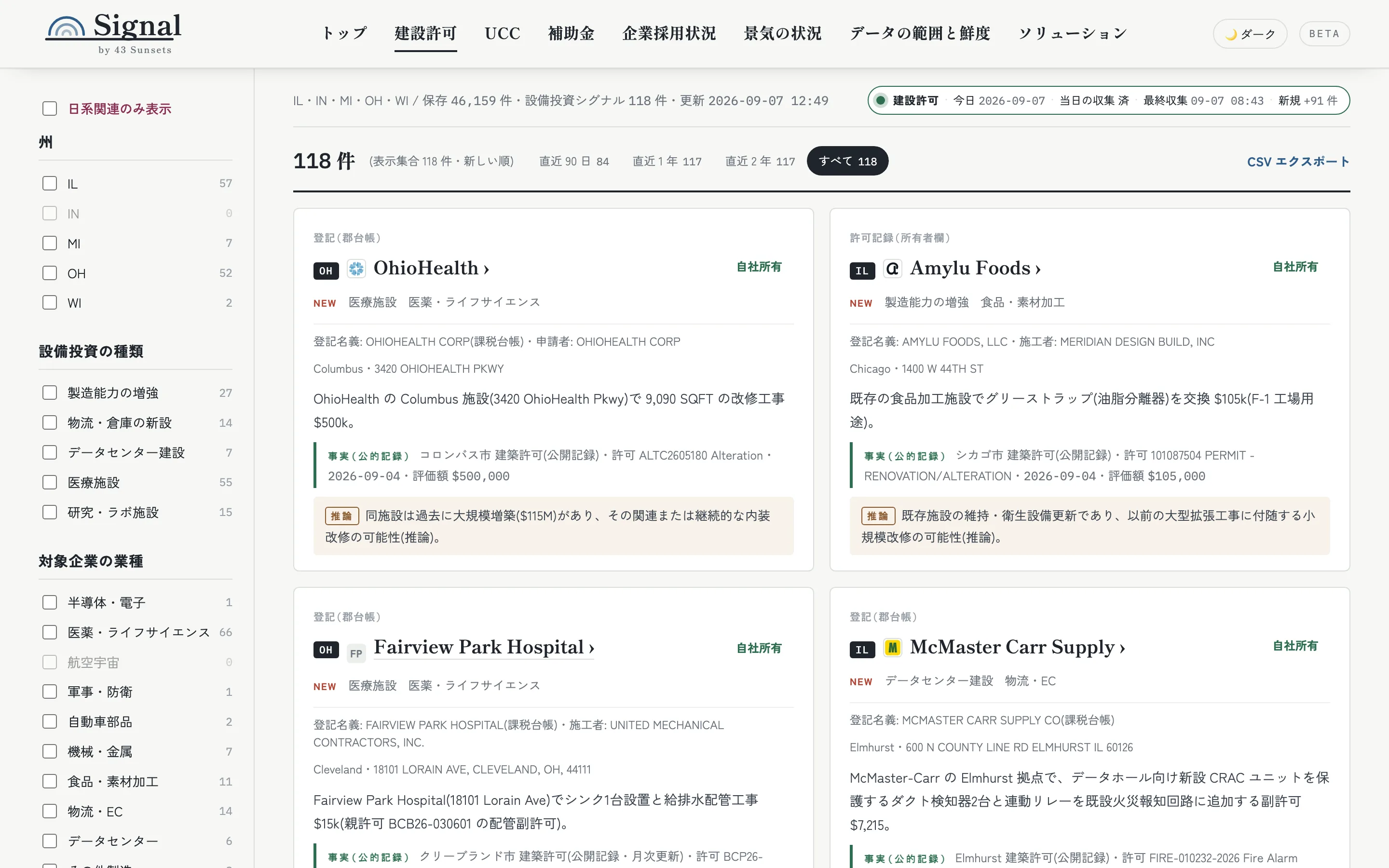Open the 企業採用状況 navigation tab
The width and height of the screenshot is (1389, 868).
(x=668, y=33)
